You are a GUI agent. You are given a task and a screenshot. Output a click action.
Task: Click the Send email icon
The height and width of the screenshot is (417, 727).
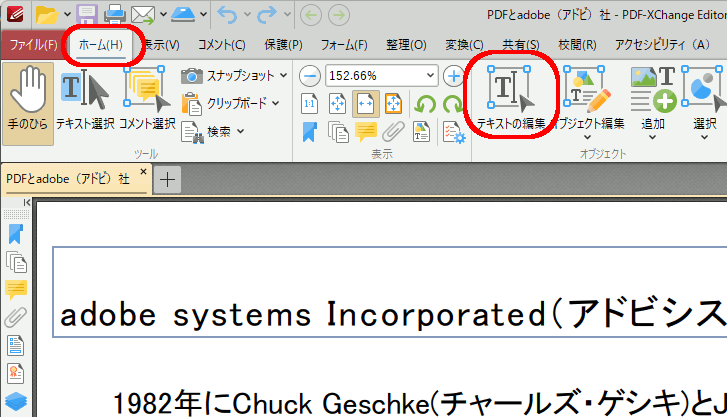(x=143, y=15)
